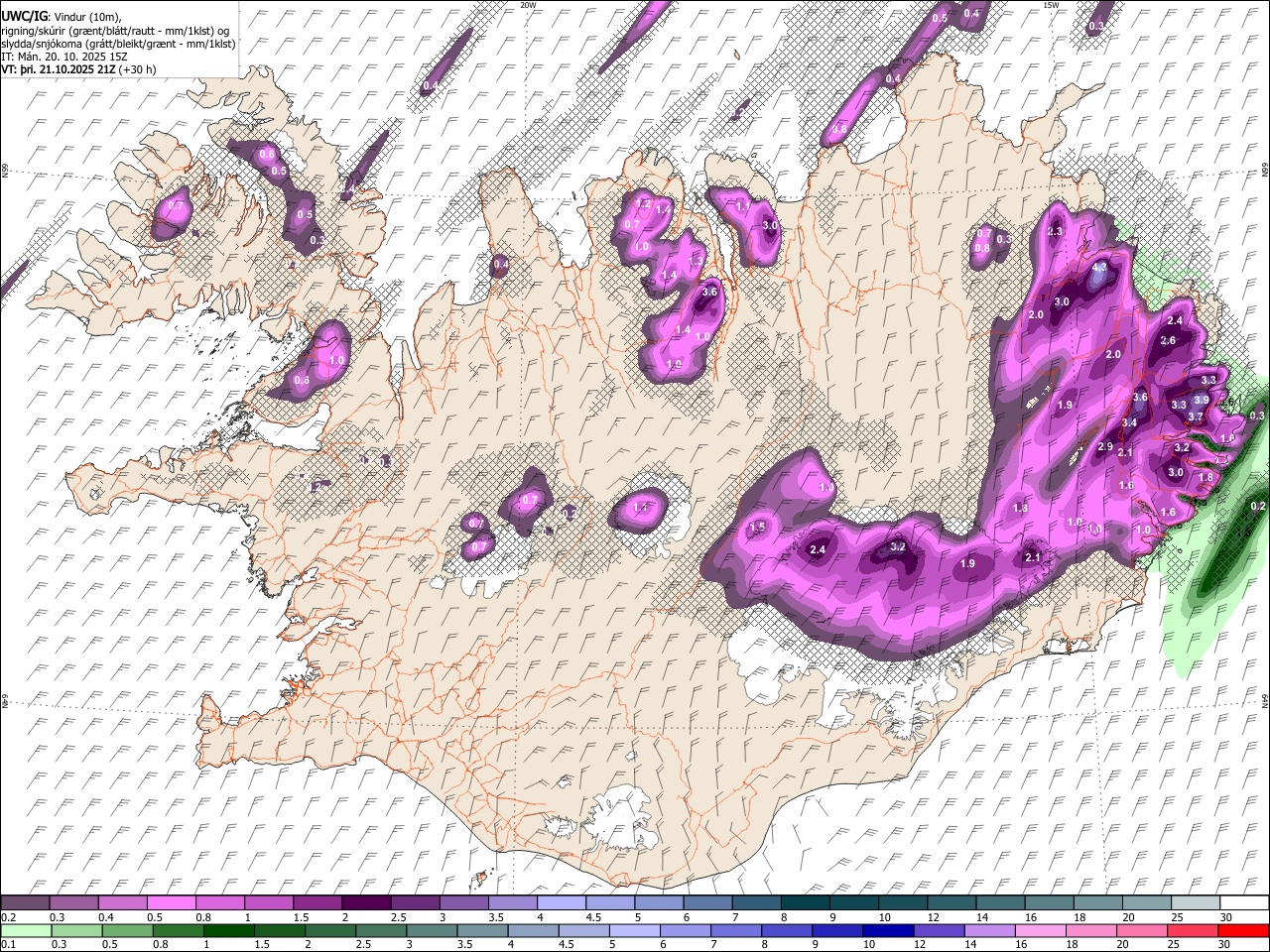The width and height of the screenshot is (1270, 952).
Task: Select the 2.3 value atop the eastern snow area
Action: 1055,232
